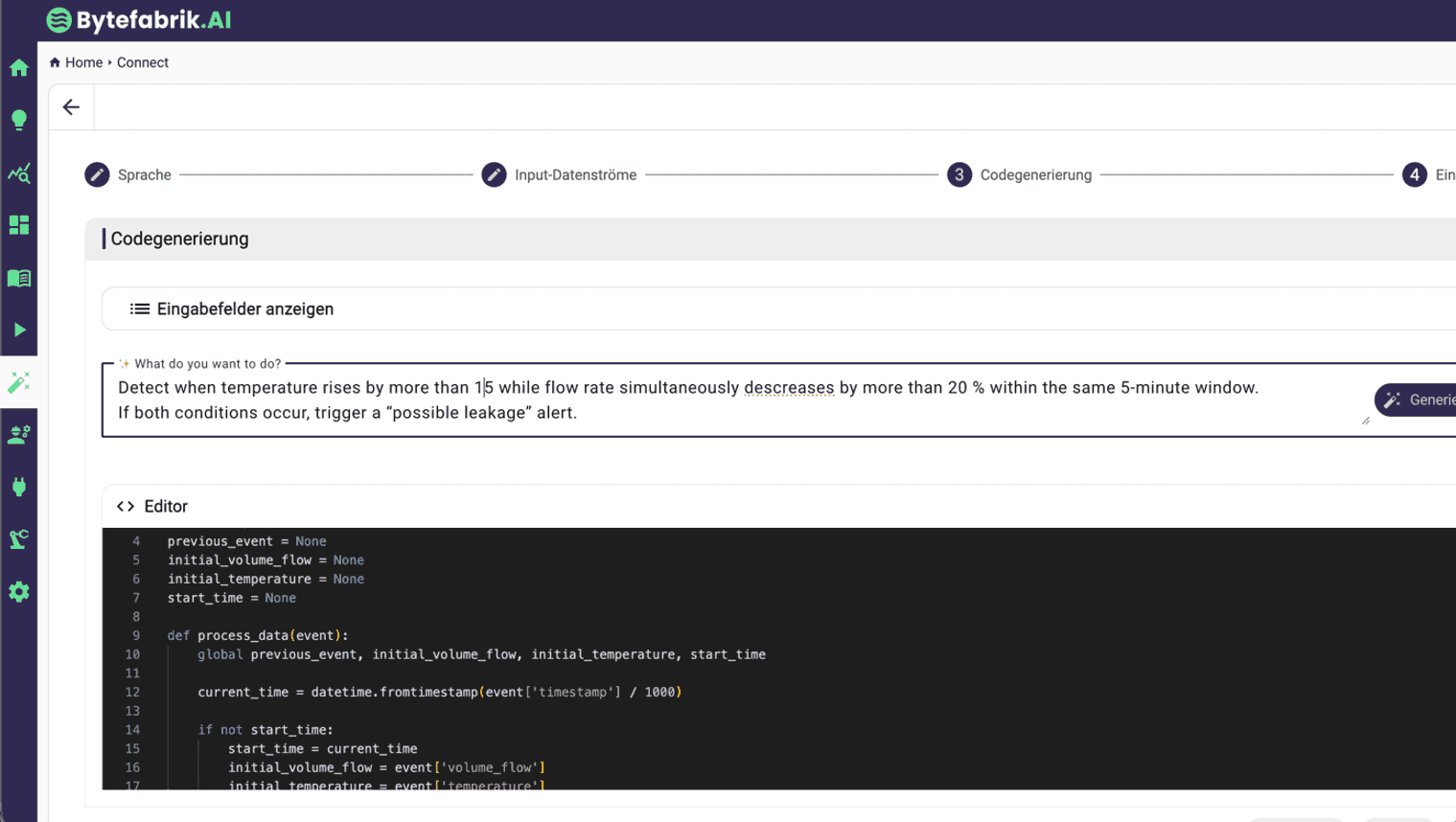Open the plug connect sidebar icon
The height and width of the screenshot is (822, 1456).
(x=19, y=487)
